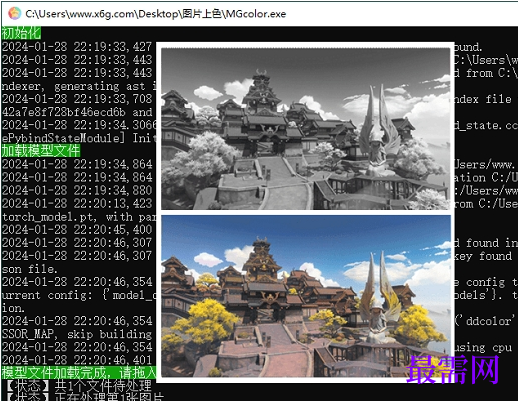Click the MGcolor.exe window title path
This screenshot has height=401, width=518.
(156, 14)
